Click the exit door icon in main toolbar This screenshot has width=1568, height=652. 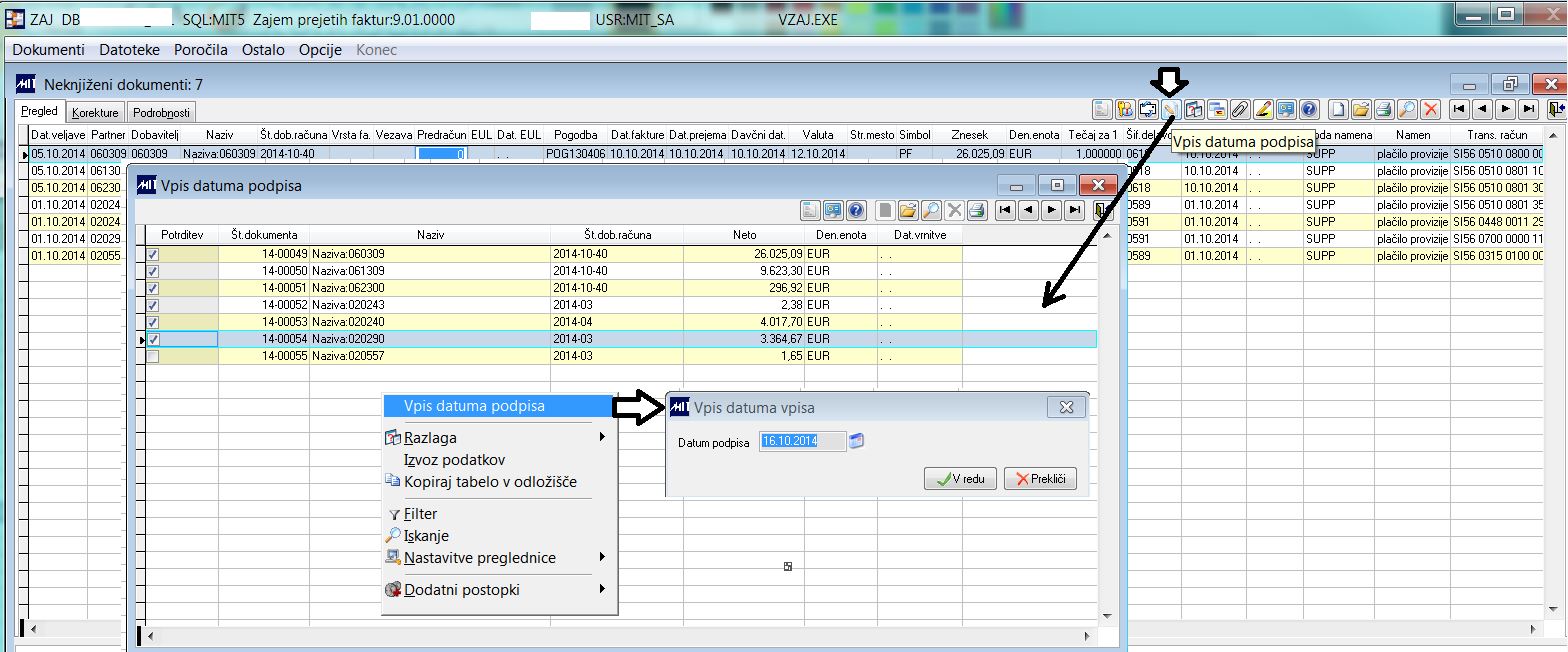click(1557, 109)
